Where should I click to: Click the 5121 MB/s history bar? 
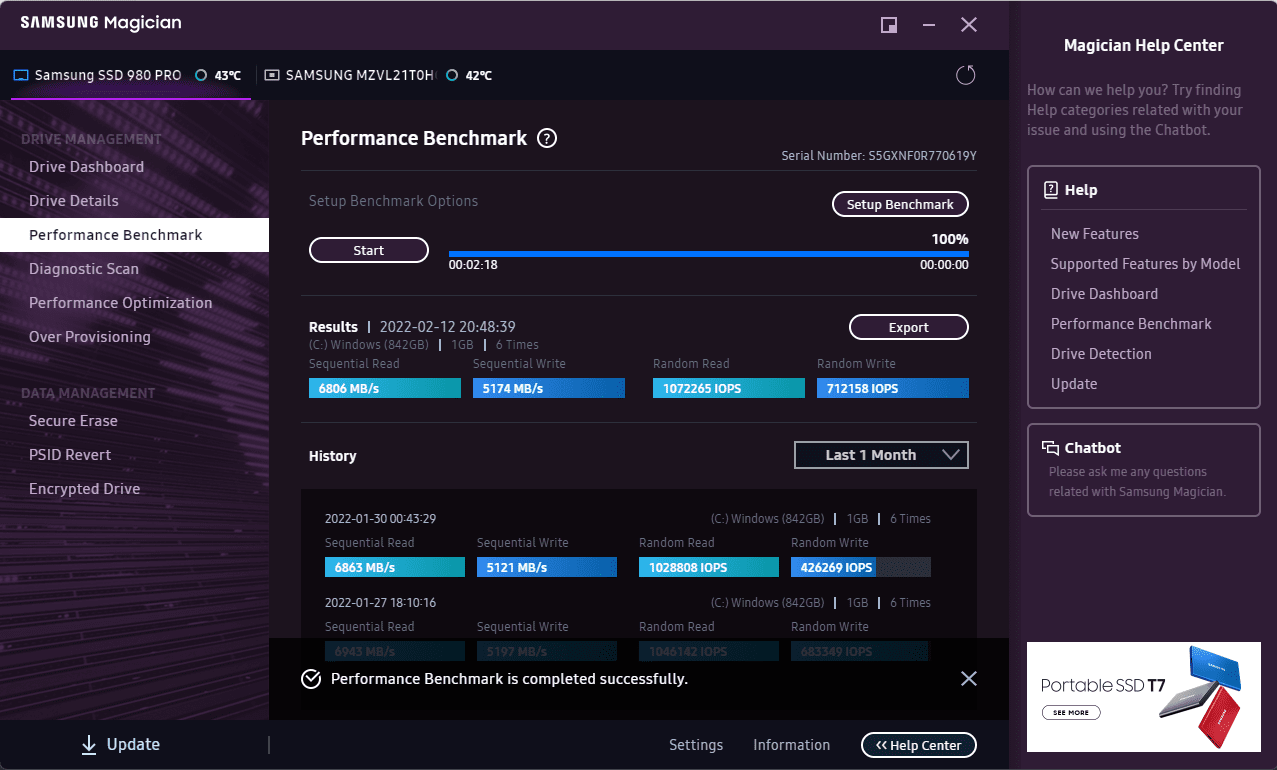coord(547,567)
